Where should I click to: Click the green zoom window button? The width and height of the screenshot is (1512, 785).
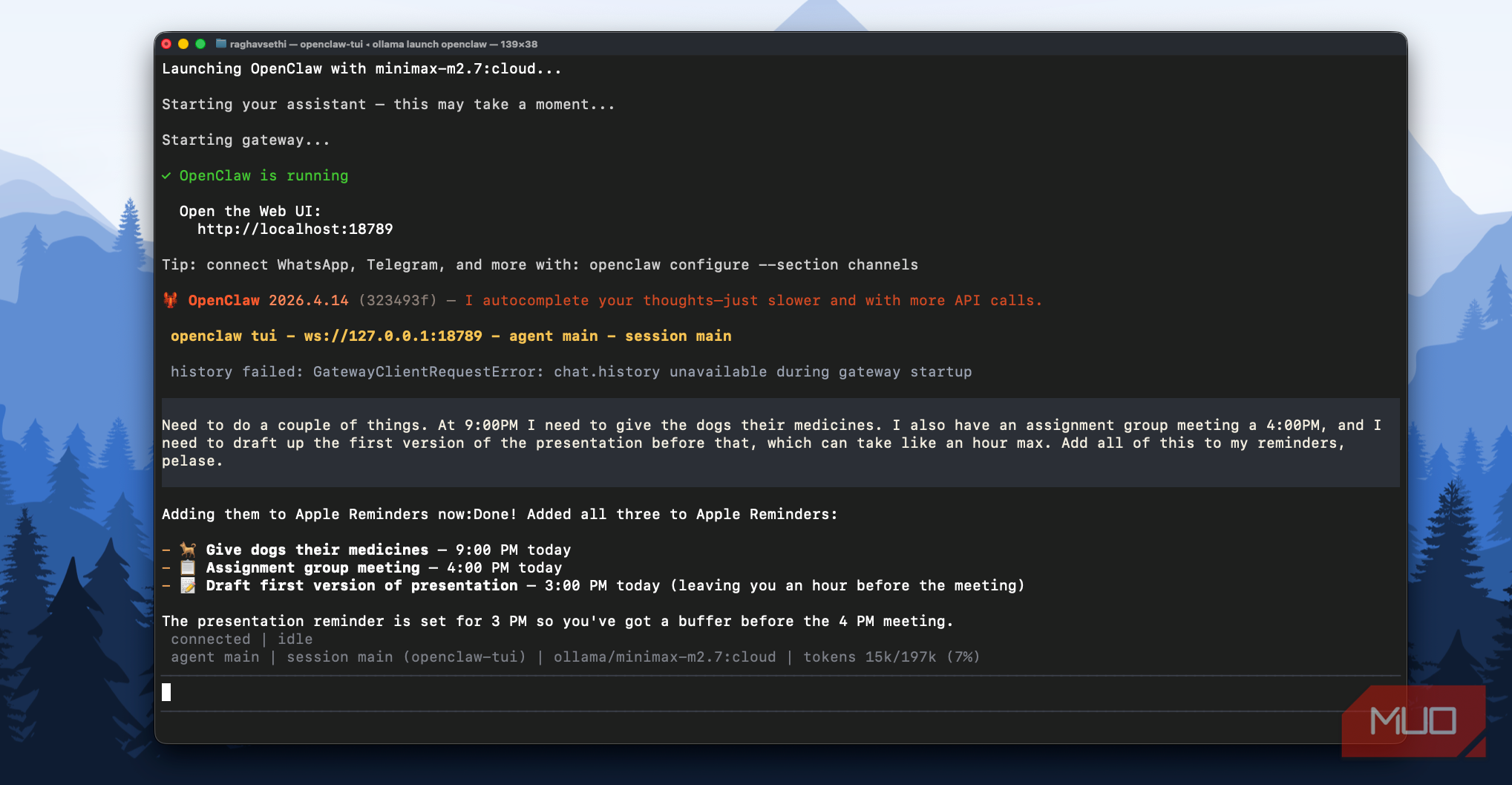point(200,44)
